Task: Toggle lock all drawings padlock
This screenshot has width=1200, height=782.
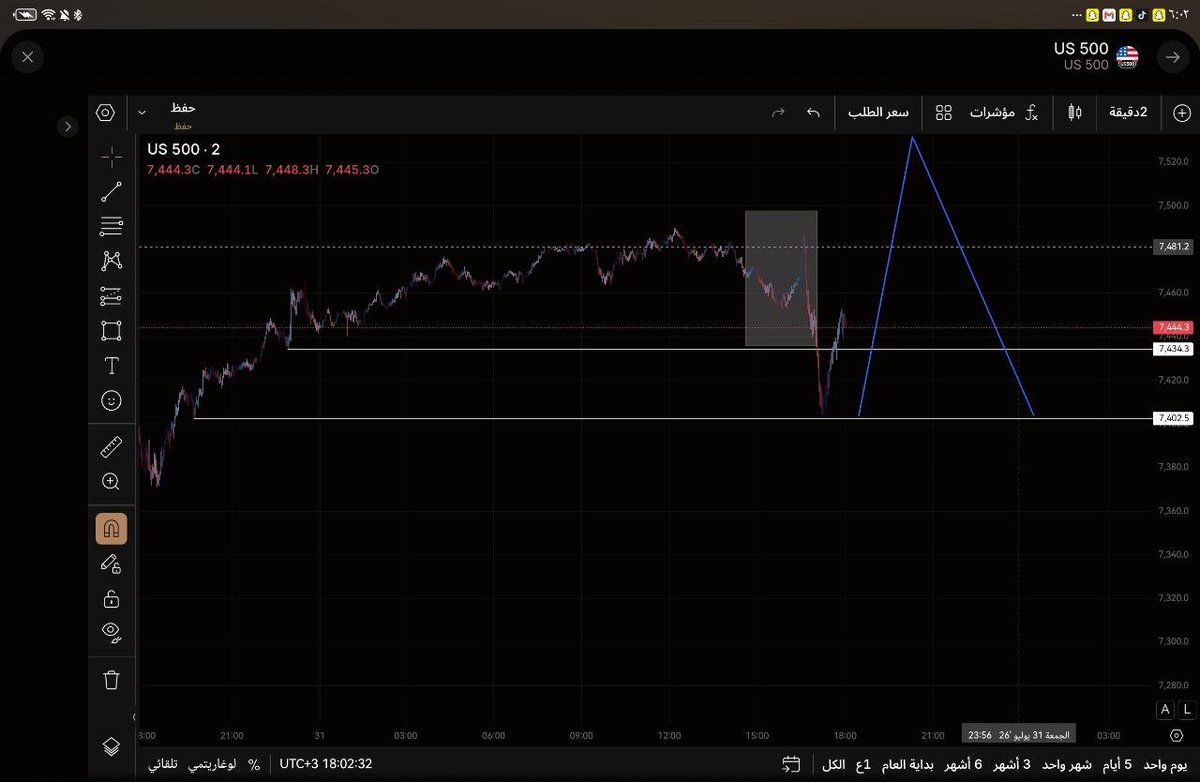Action: 111,599
